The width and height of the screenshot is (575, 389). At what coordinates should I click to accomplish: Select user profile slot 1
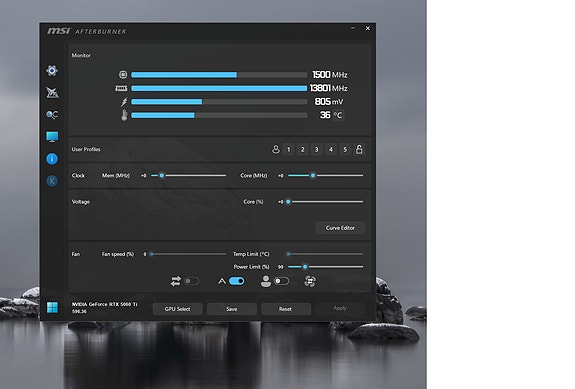tap(289, 149)
